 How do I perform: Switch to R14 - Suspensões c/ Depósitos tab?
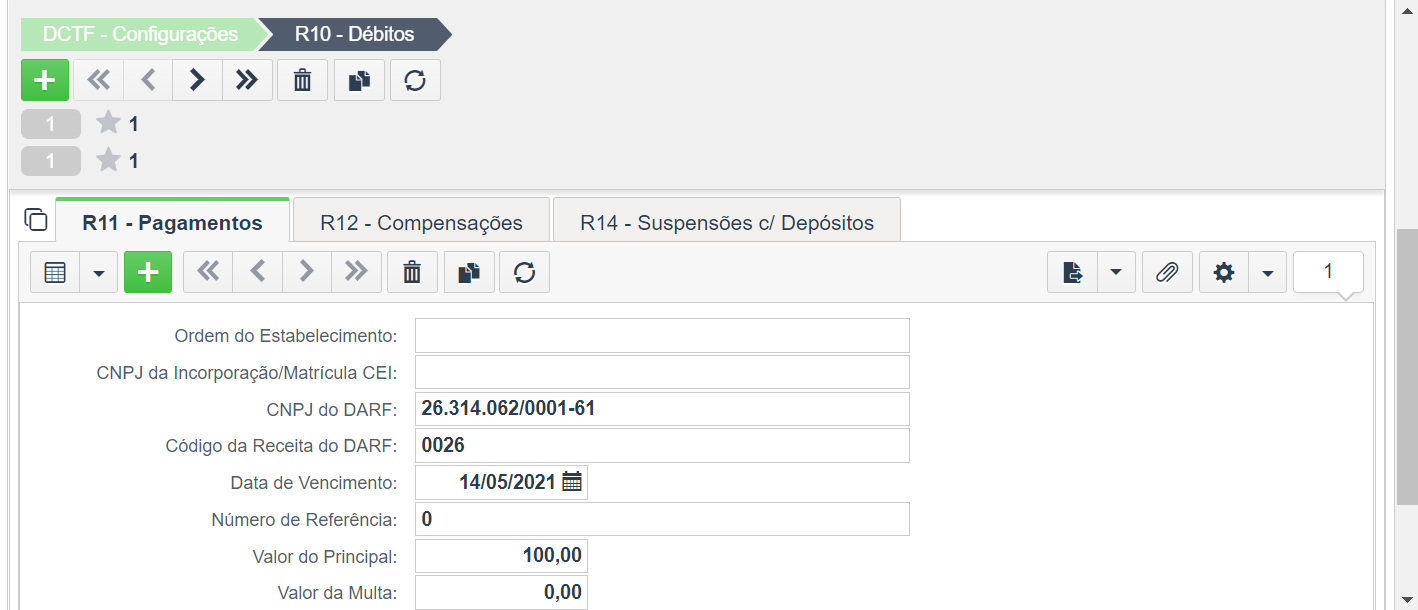pyautogui.click(x=727, y=222)
